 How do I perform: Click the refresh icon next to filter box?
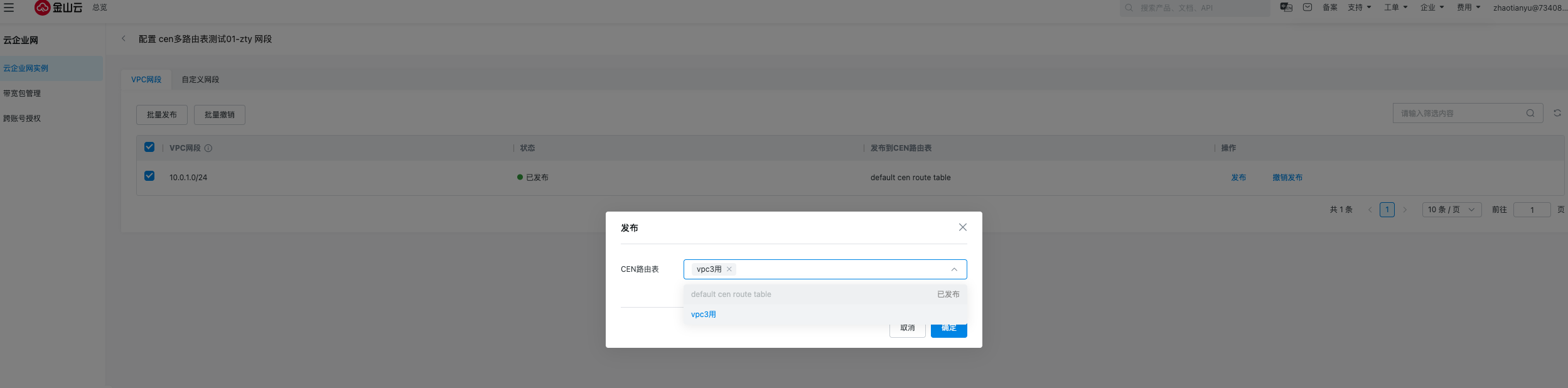coord(1557,113)
